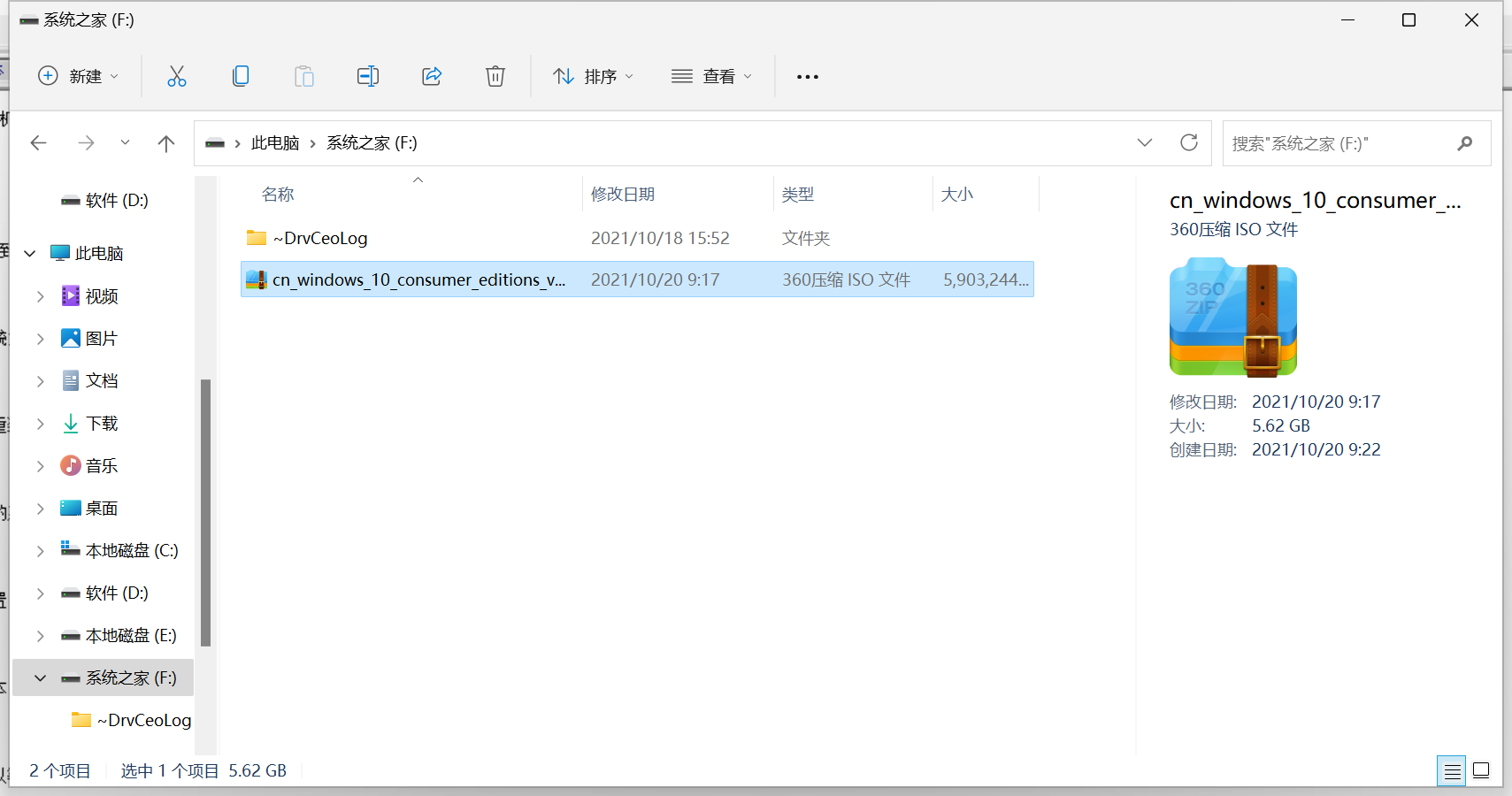The height and width of the screenshot is (796, 1512).
Task: Open the 排序 (Sort) dropdown
Action: (x=594, y=76)
